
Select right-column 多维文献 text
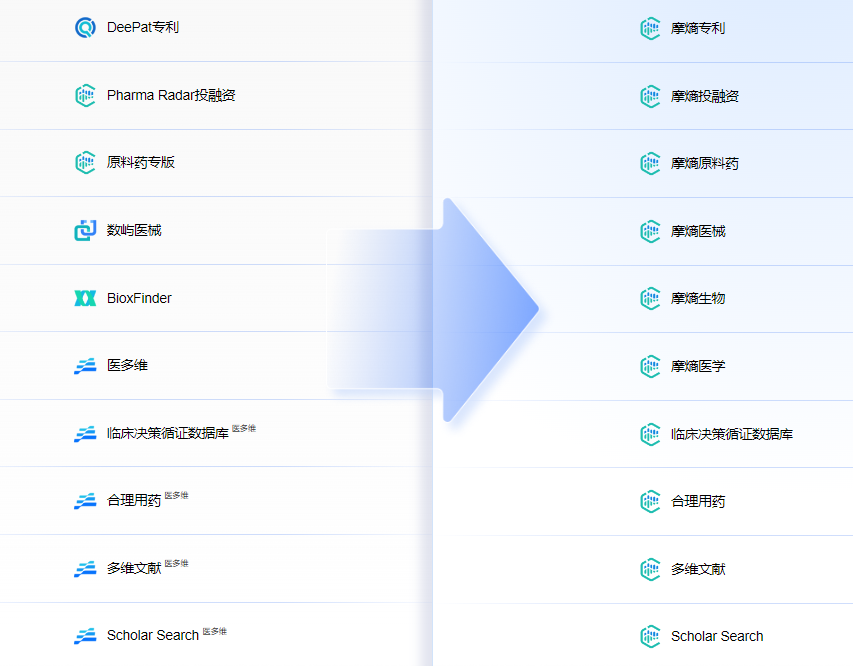[698, 569]
